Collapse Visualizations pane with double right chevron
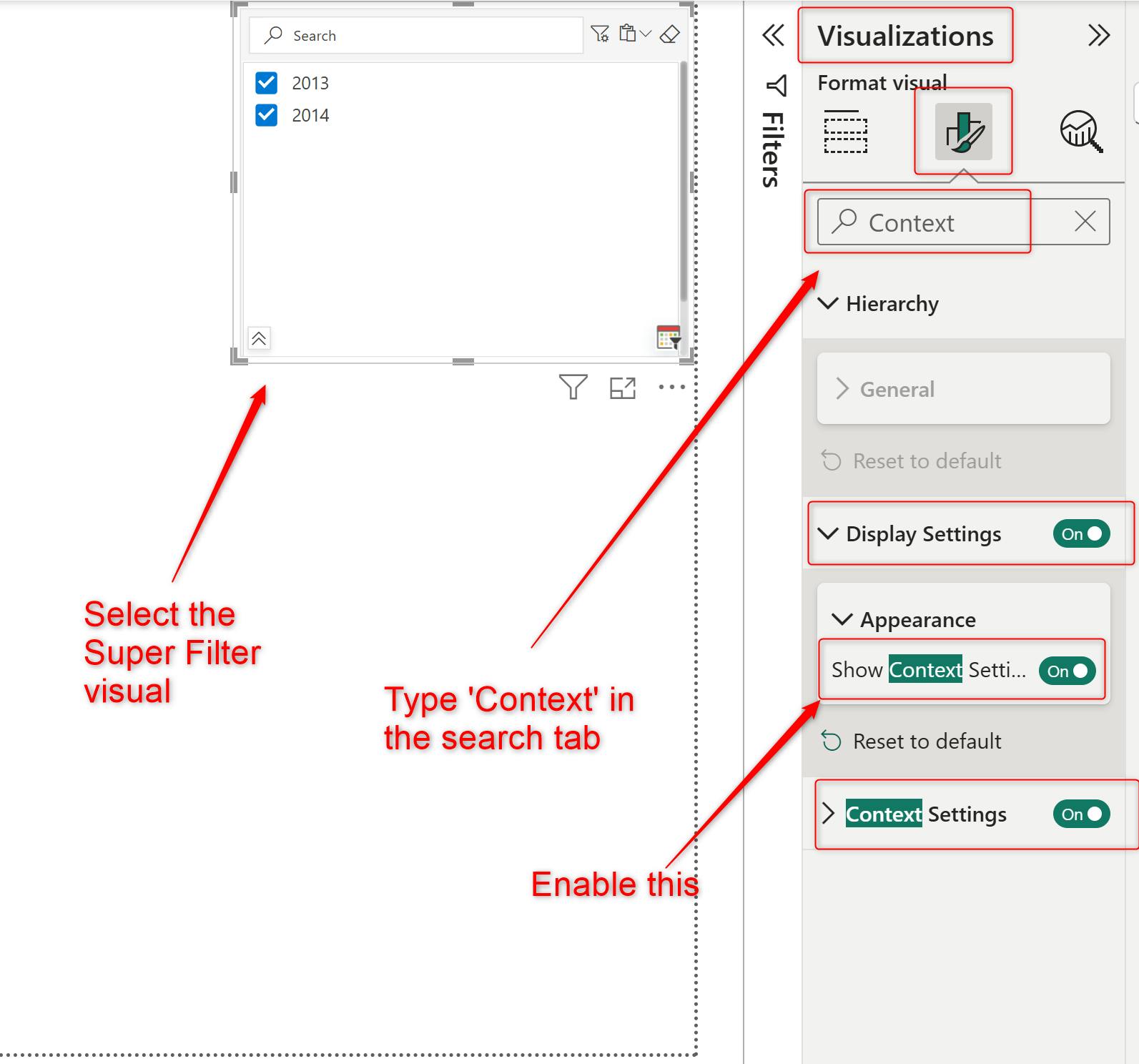 tap(1099, 35)
